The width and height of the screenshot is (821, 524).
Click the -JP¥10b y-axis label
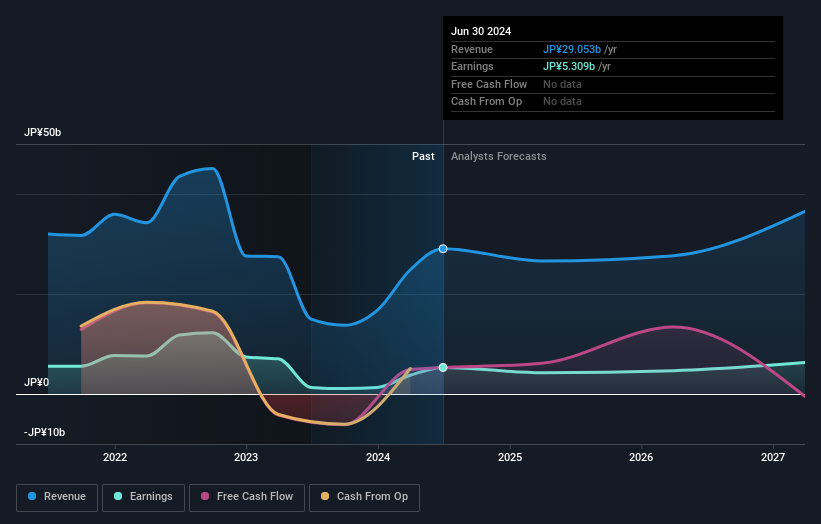coord(45,432)
